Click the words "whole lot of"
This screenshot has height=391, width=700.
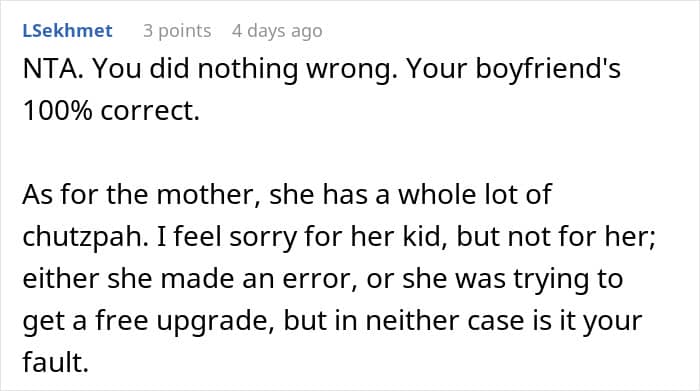475,195
